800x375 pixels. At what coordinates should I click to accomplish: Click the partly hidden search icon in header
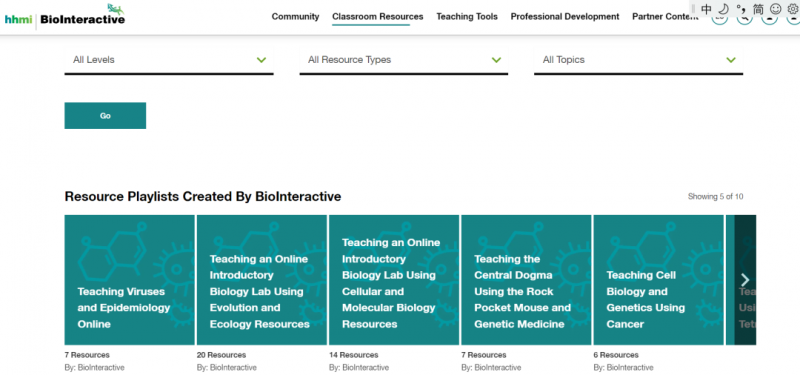tap(744, 19)
